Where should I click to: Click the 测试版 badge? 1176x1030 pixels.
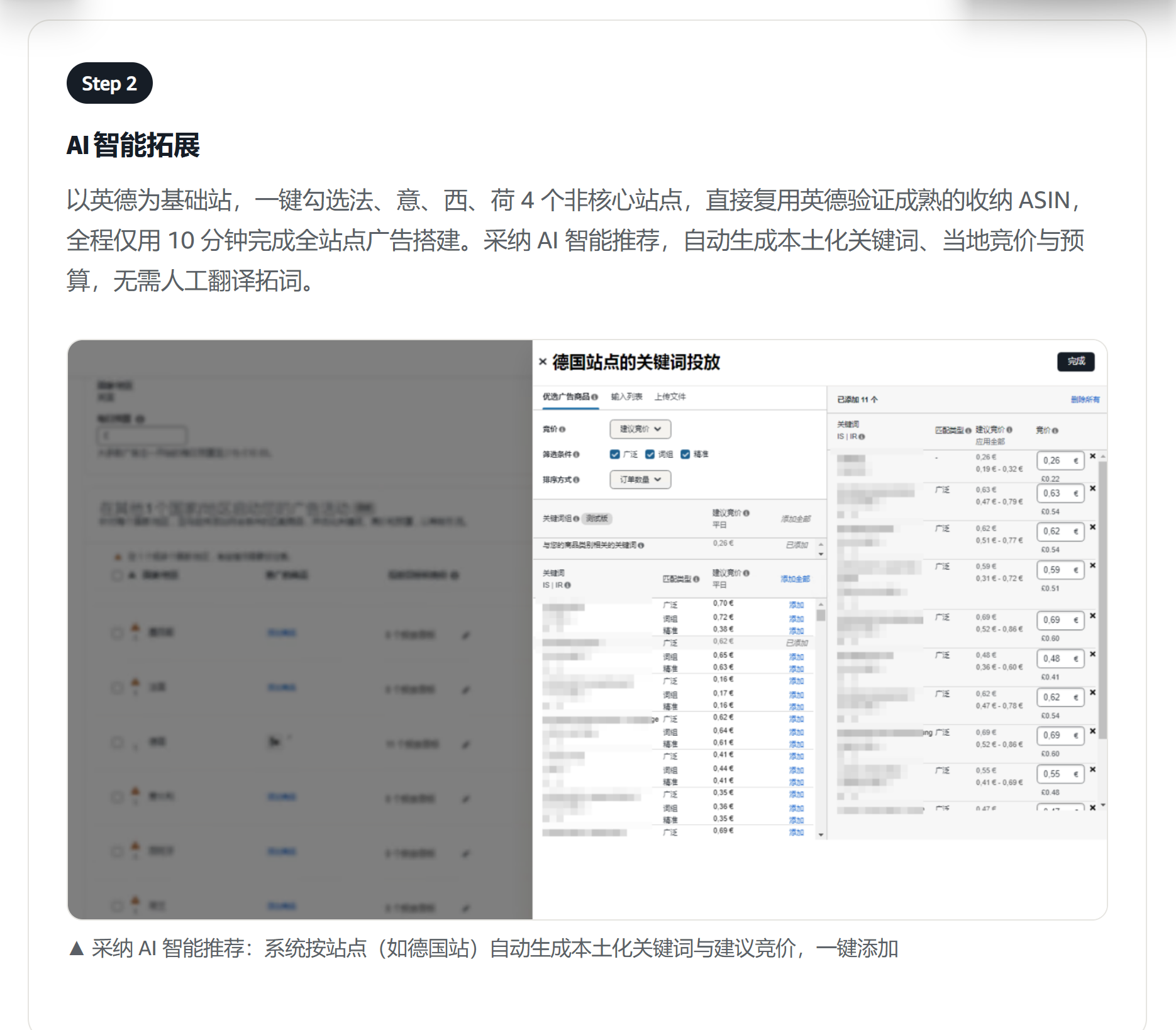597,519
